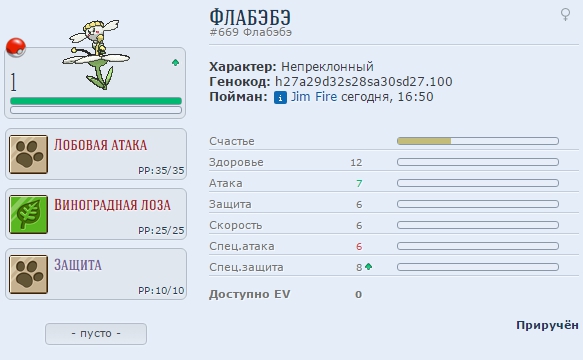Screen dimensions: 583x360
Task: Click 'PP:25/25' on Виноградная лоза
Action: (x=161, y=231)
